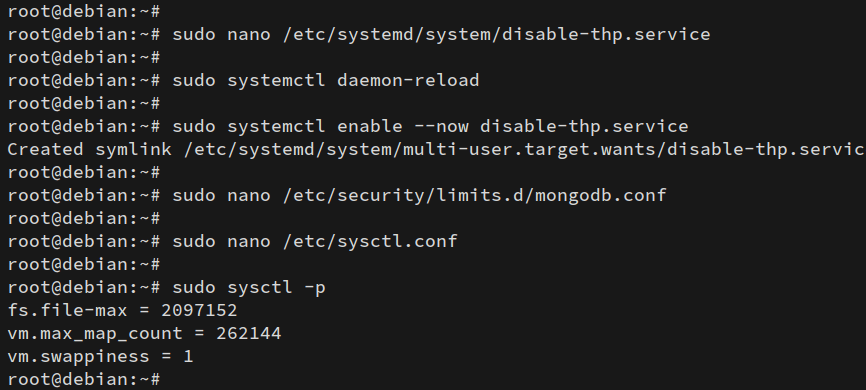This screenshot has width=866, height=390.
Task: Click the fs.file-max = 2097152 output line
Action: (x=123, y=310)
